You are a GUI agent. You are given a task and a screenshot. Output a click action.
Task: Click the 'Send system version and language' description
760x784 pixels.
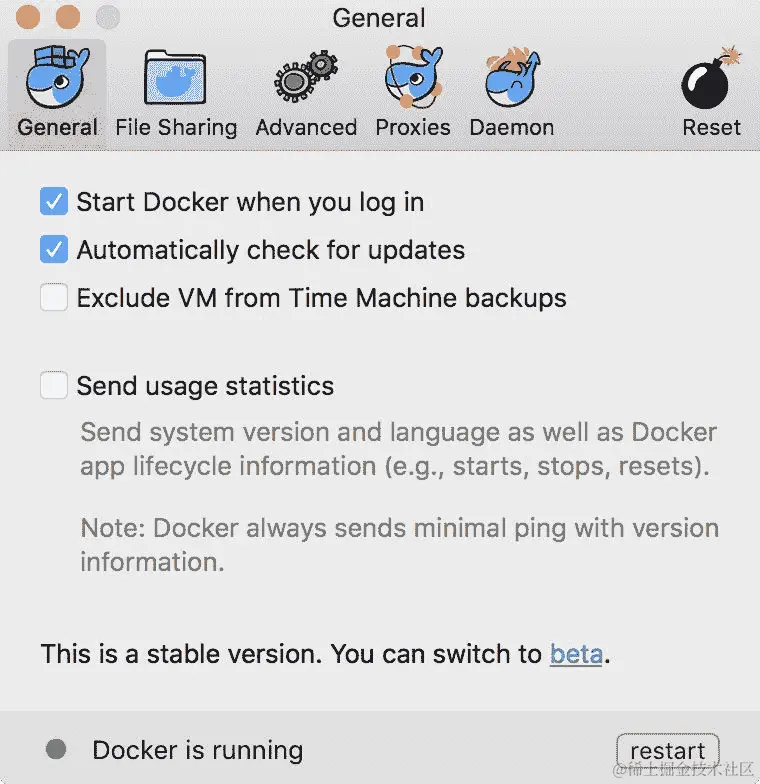(398, 449)
